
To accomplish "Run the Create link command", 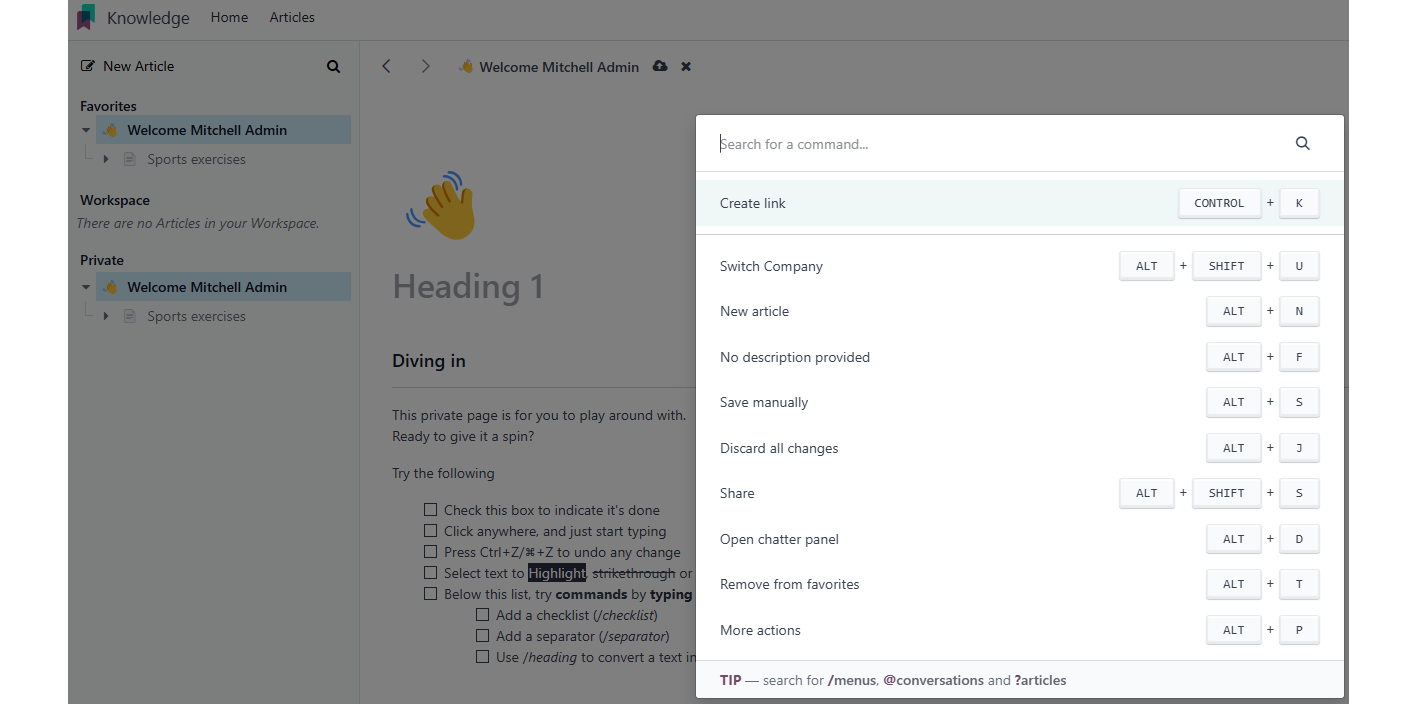I will click(x=1020, y=203).
